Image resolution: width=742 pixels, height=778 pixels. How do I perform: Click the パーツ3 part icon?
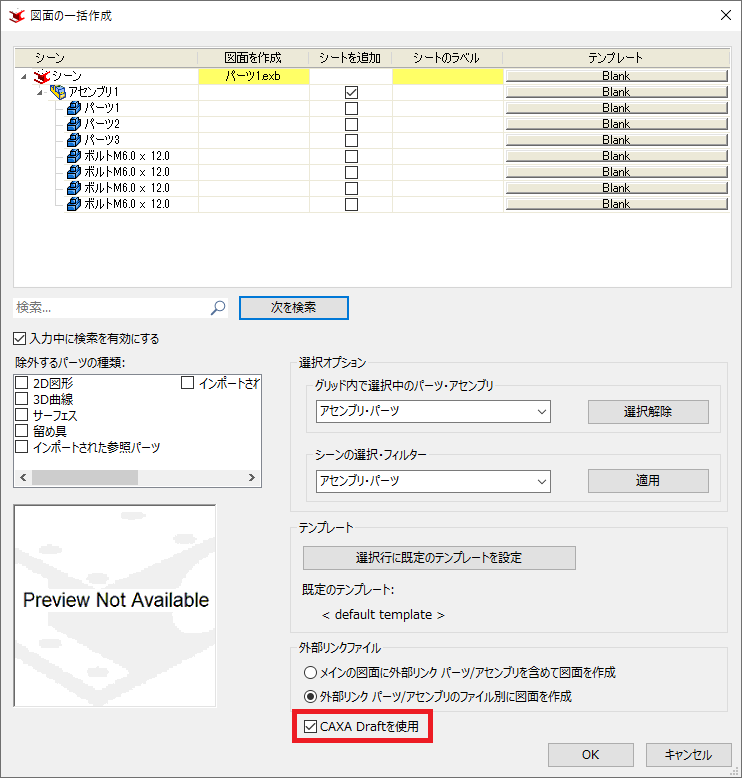pyautogui.click(x=74, y=139)
